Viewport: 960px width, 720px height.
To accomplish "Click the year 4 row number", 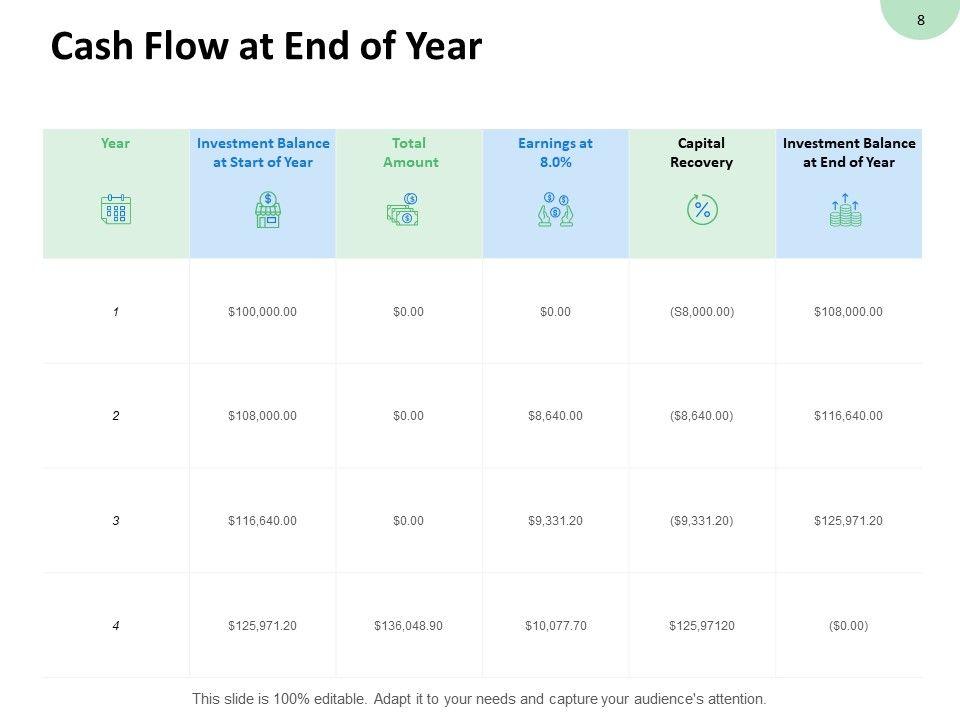I will 116,626.
